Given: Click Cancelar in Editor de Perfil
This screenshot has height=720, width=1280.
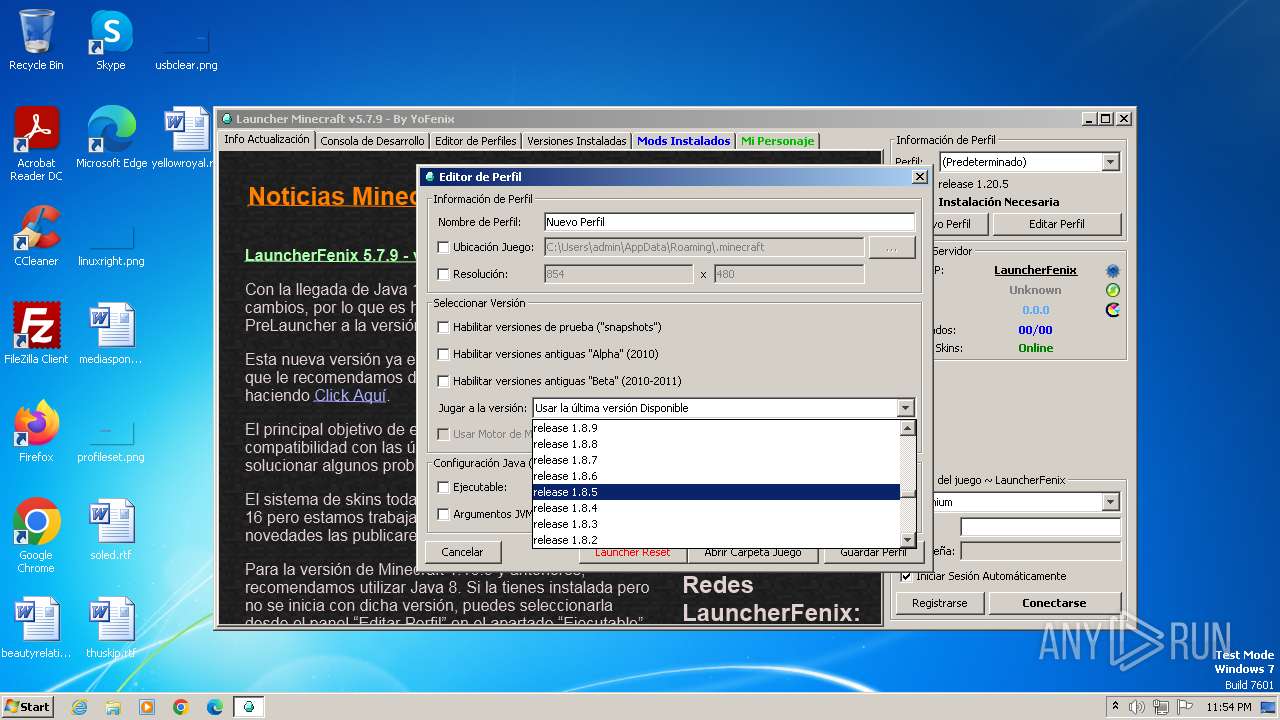Looking at the screenshot, I should (462, 552).
